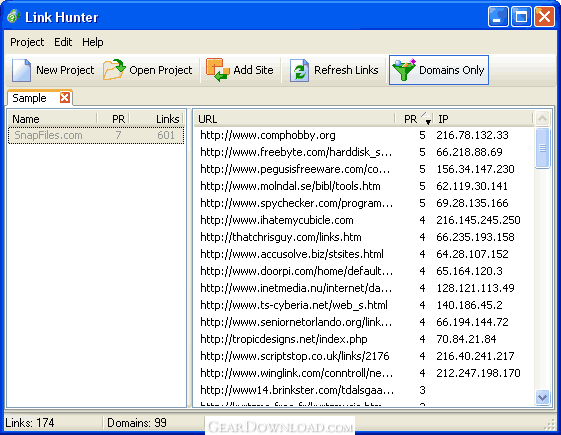This screenshot has height=435, width=561.
Task: Click the Add Site icon
Action: pos(217,70)
